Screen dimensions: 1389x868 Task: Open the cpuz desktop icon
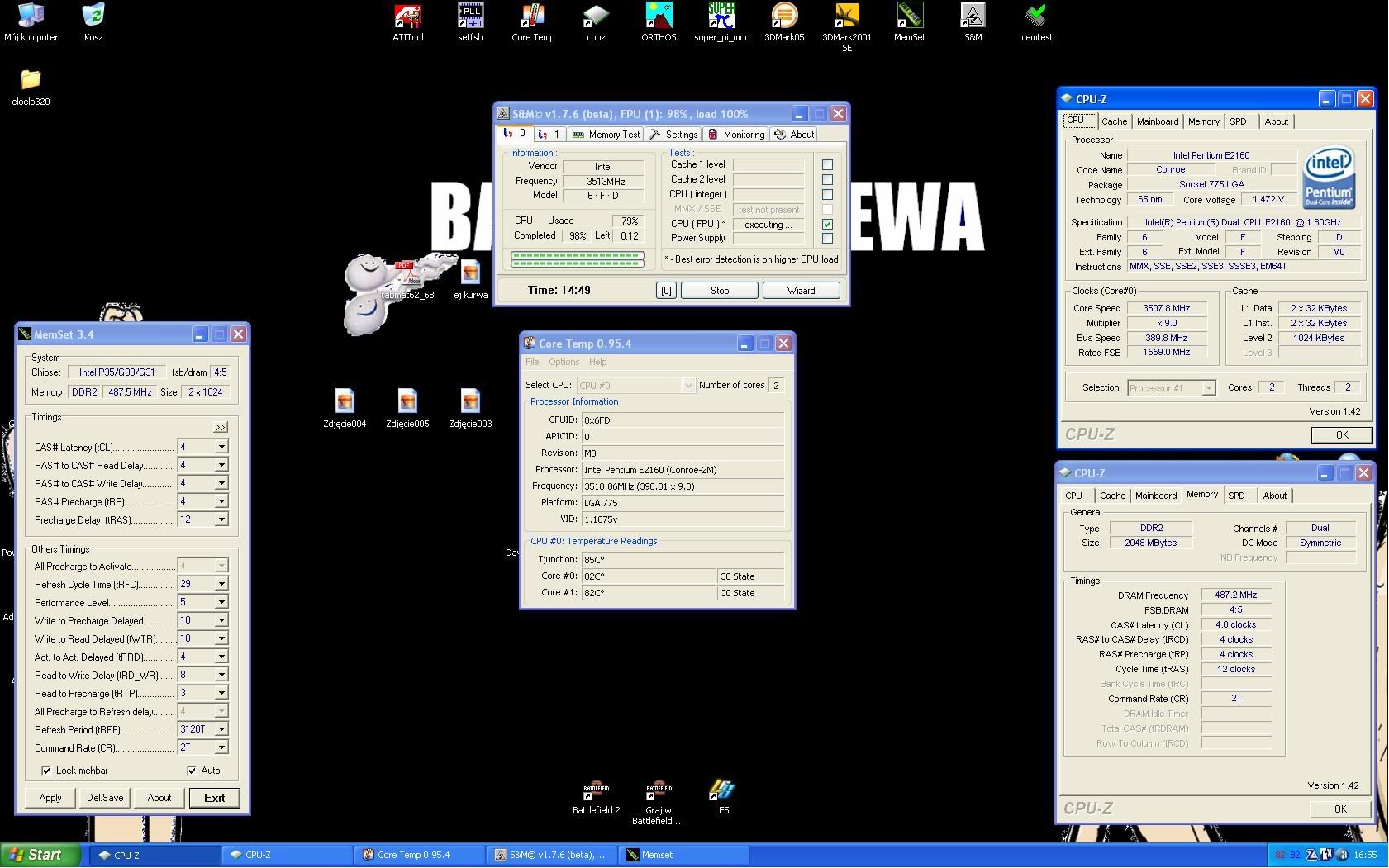click(x=596, y=22)
